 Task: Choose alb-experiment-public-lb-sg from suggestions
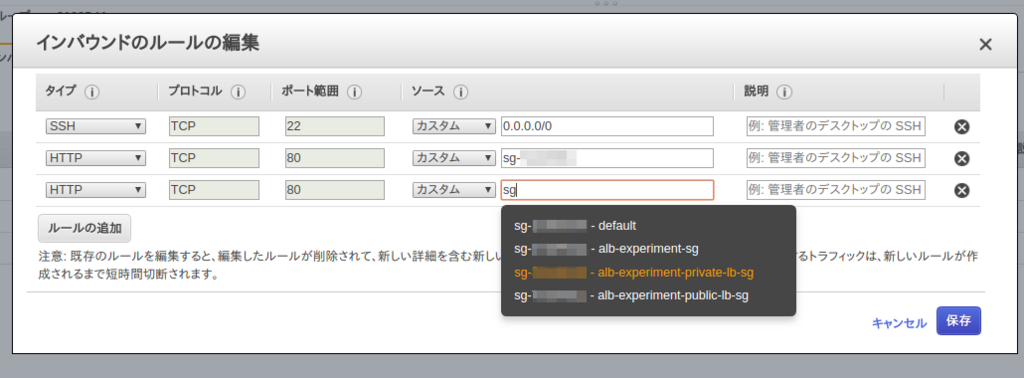point(648,296)
